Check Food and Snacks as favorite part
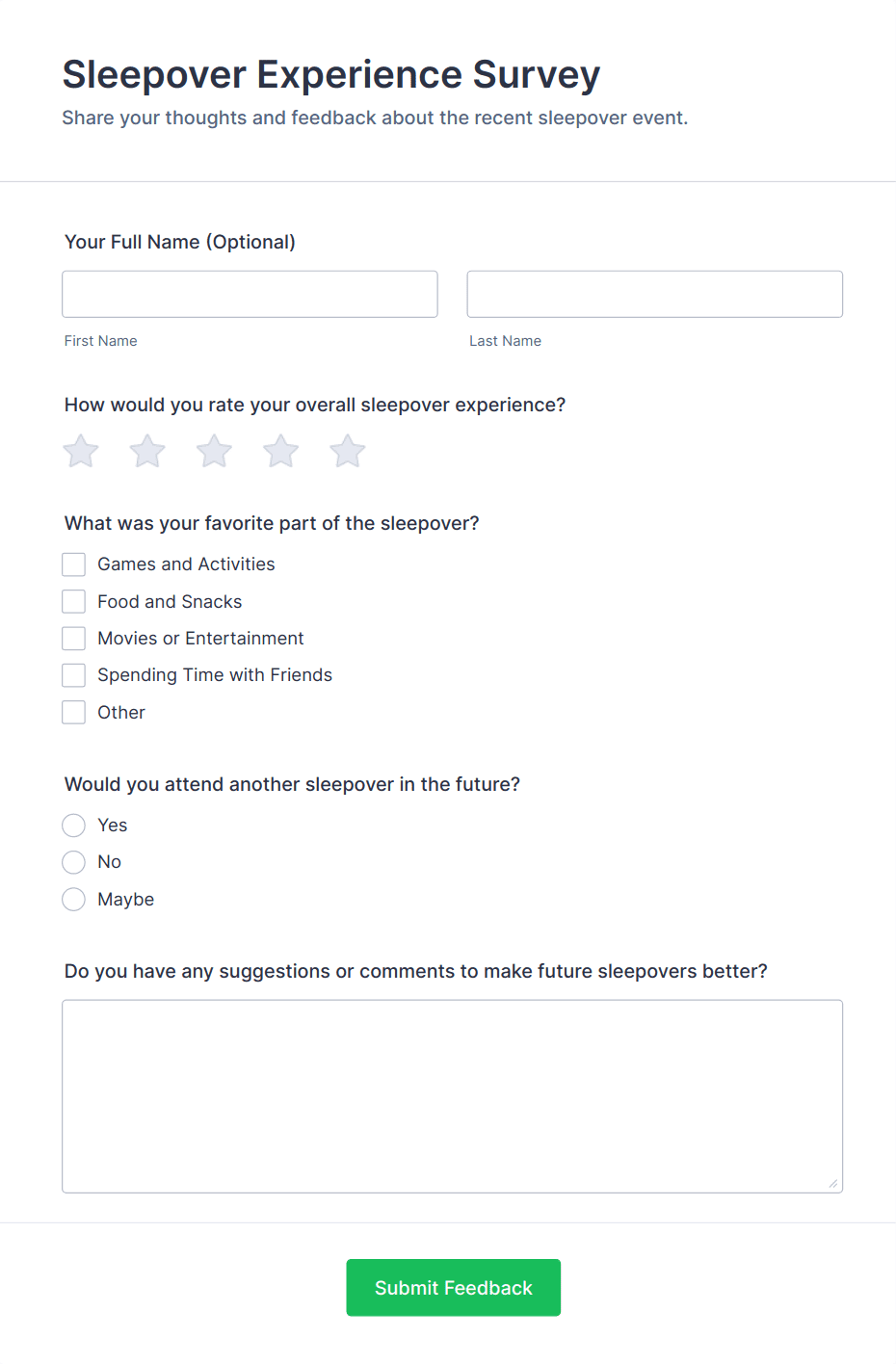The image size is (896, 1364). 73,601
